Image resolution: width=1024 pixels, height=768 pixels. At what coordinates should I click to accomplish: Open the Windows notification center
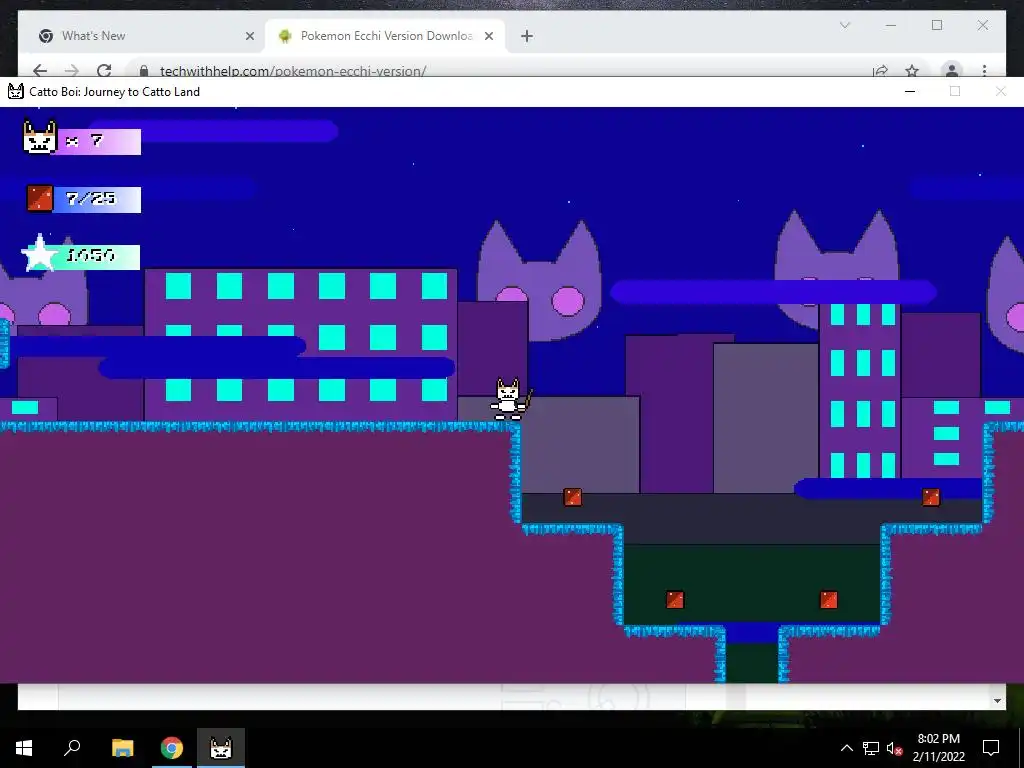[x=991, y=748]
